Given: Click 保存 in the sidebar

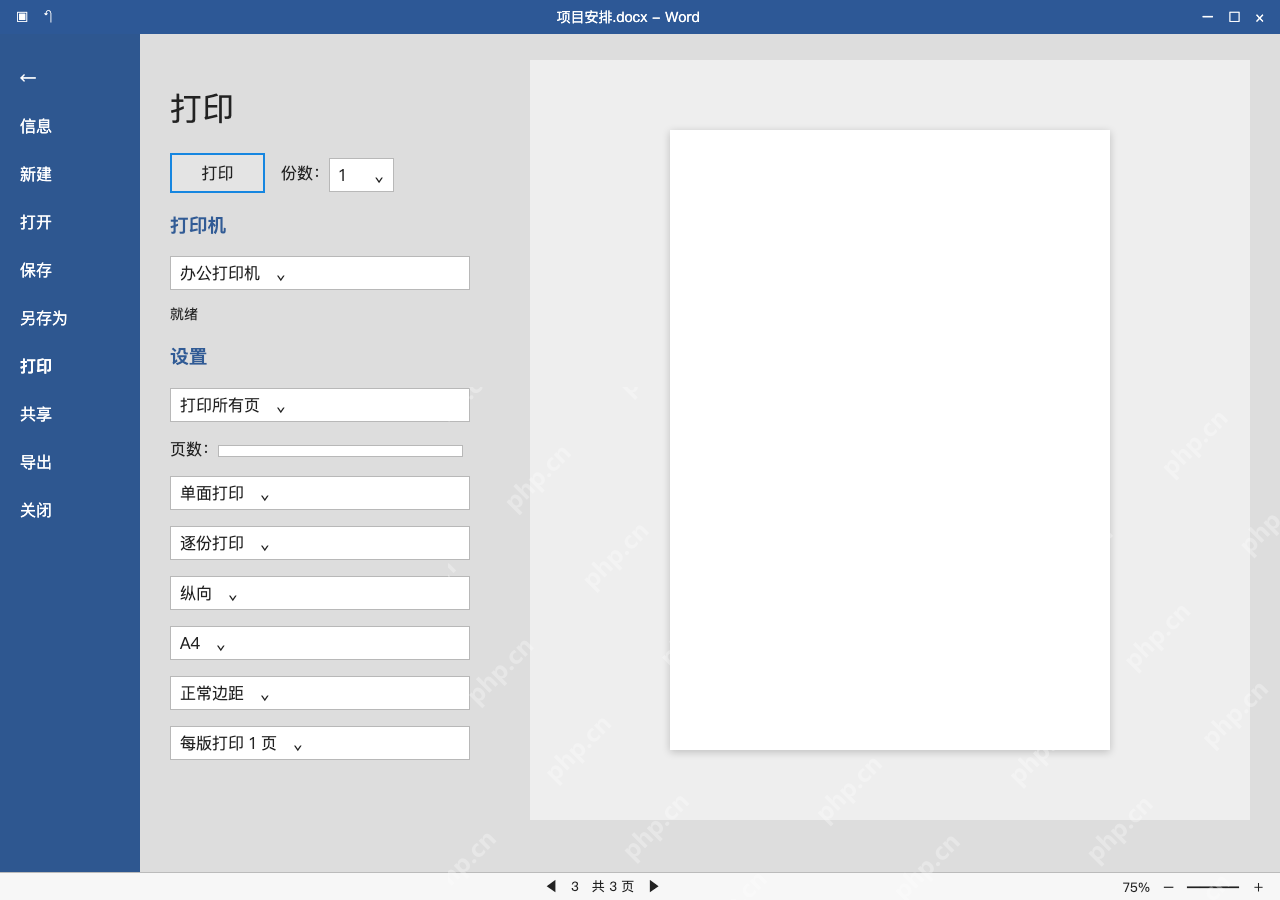Looking at the screenshot, I should (x=36, y=270).
